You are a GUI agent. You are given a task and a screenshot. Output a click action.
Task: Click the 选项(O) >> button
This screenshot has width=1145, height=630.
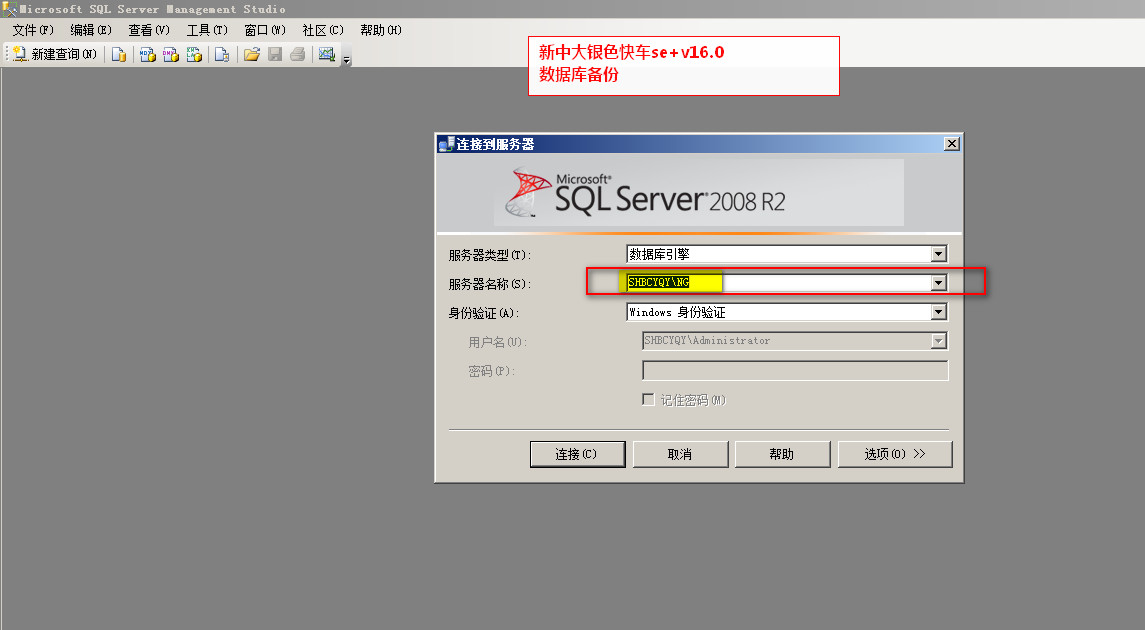(x=895, y=454)
